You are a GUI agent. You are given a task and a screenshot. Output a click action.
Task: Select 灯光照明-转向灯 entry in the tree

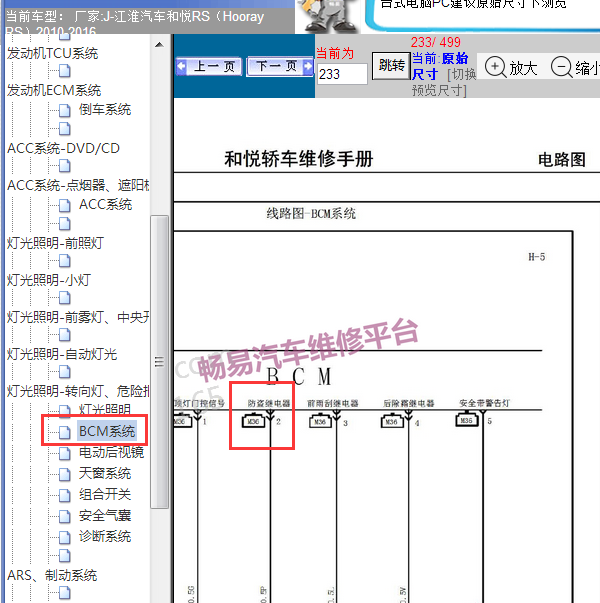(78, 391)
